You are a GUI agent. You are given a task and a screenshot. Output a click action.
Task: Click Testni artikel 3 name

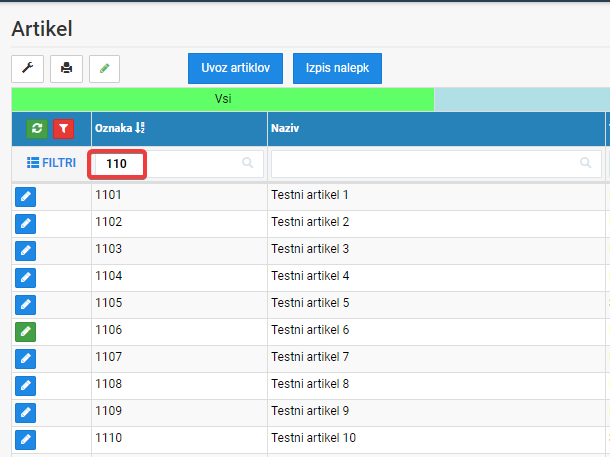(x=310, y=249)
